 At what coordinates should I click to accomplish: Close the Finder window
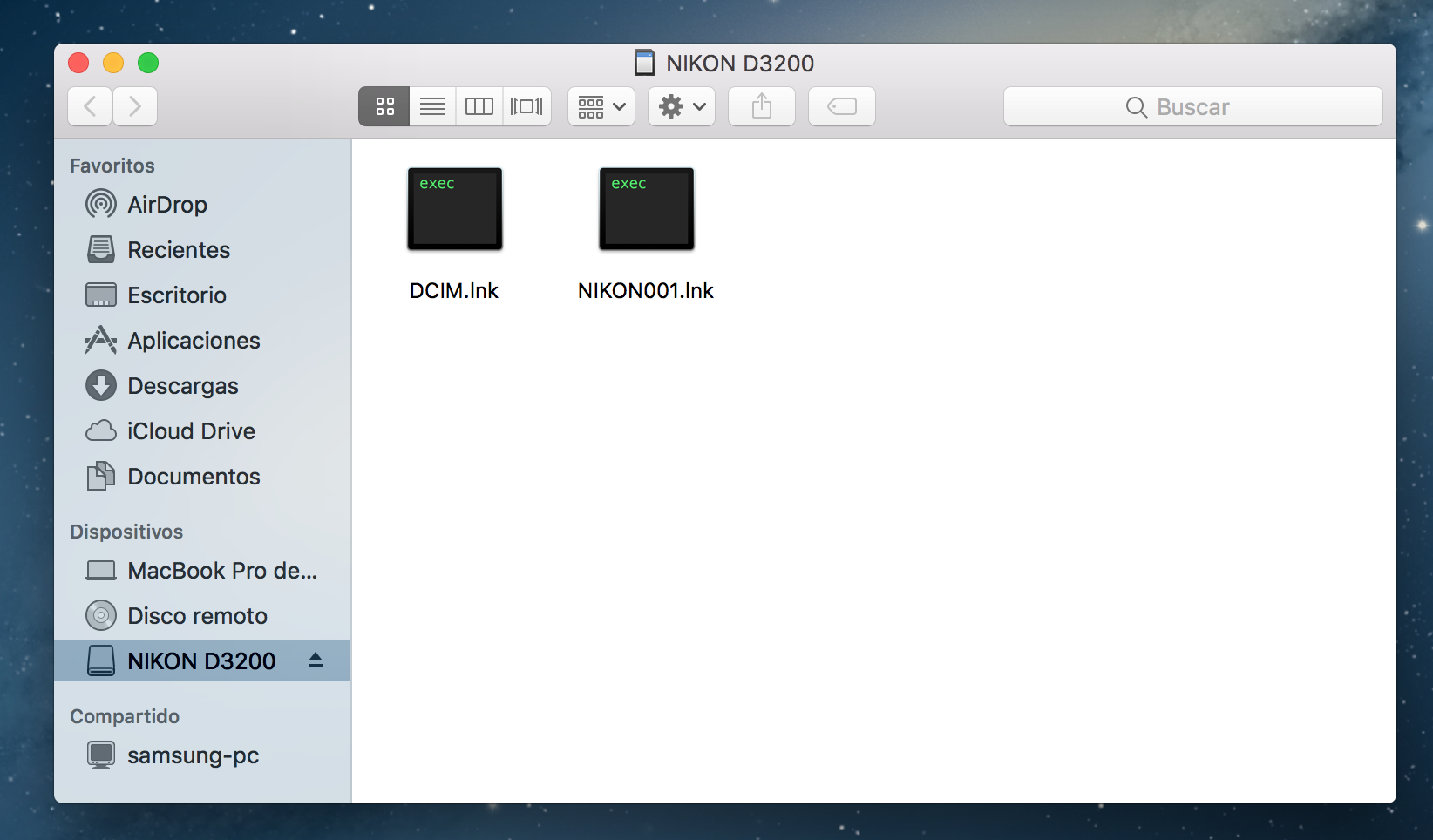(78, 63)
